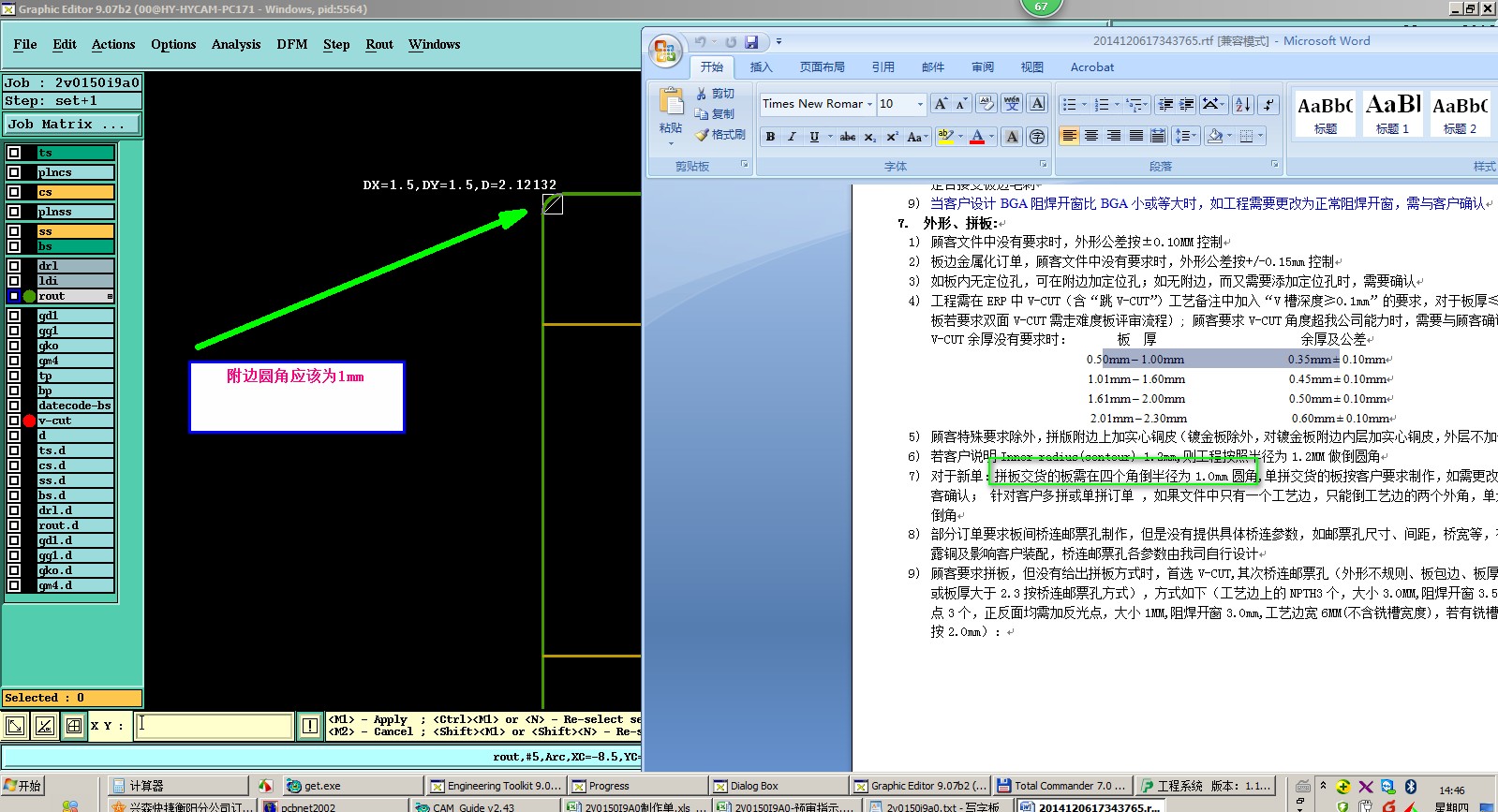Open the Paste options arrow
The image size is (1498, 812).
[x=671, y=143]
